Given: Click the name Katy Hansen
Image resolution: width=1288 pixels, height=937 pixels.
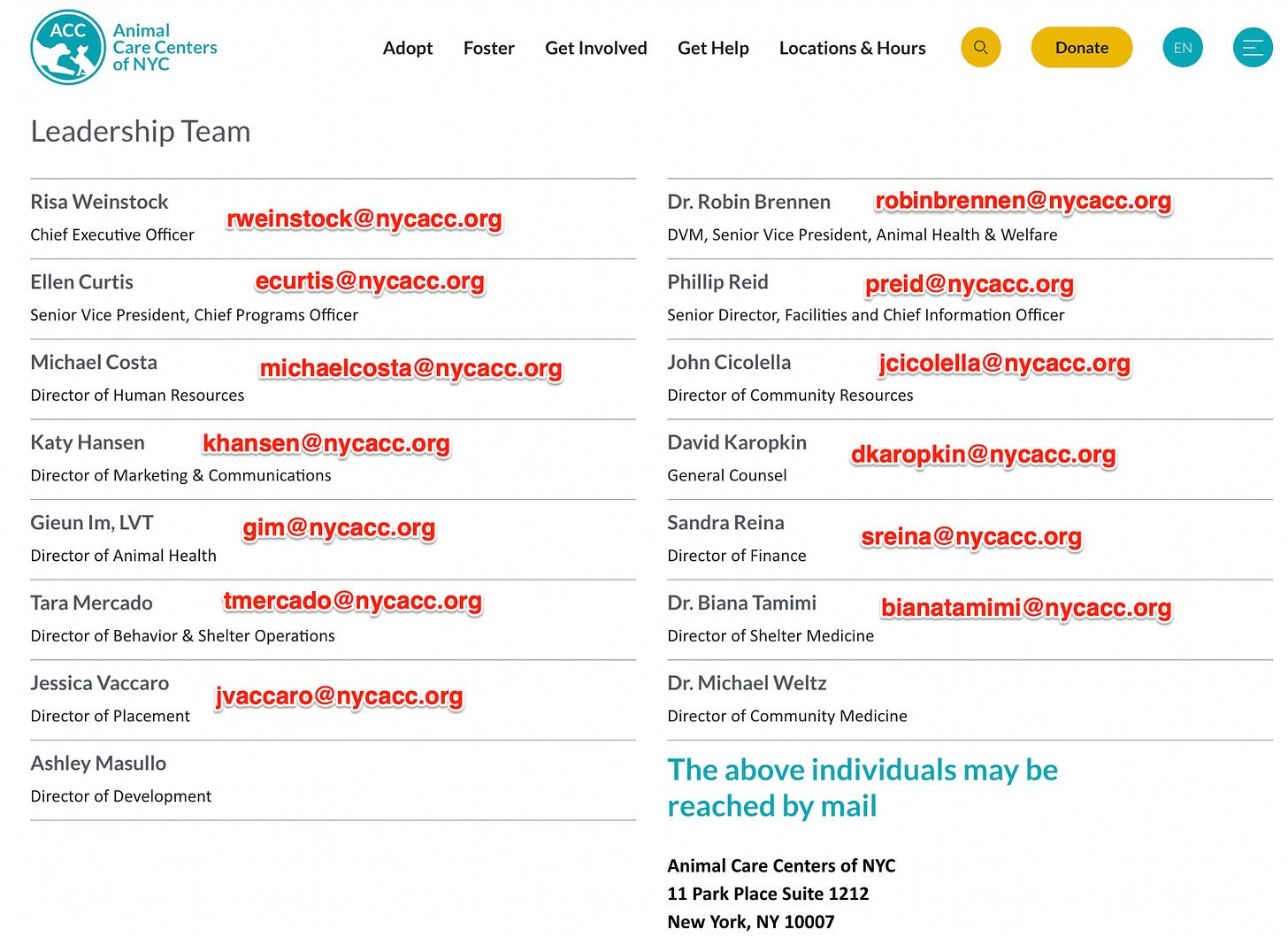Looking at the screenshot, I should coord(88,442).
